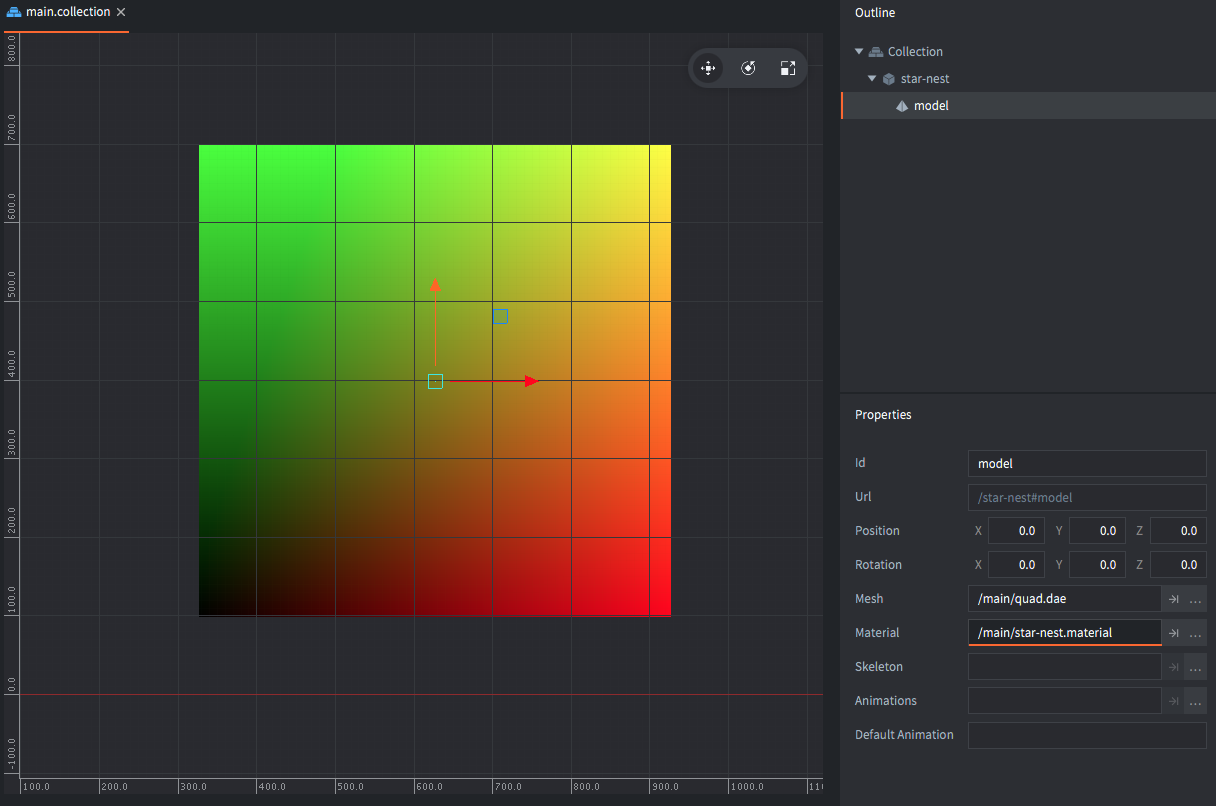Viewport: 1216px width, 806px height.
Task: Browse for Skeleton file with ellipsis button
Action: pyautogui.click(x=1196, y=667)
